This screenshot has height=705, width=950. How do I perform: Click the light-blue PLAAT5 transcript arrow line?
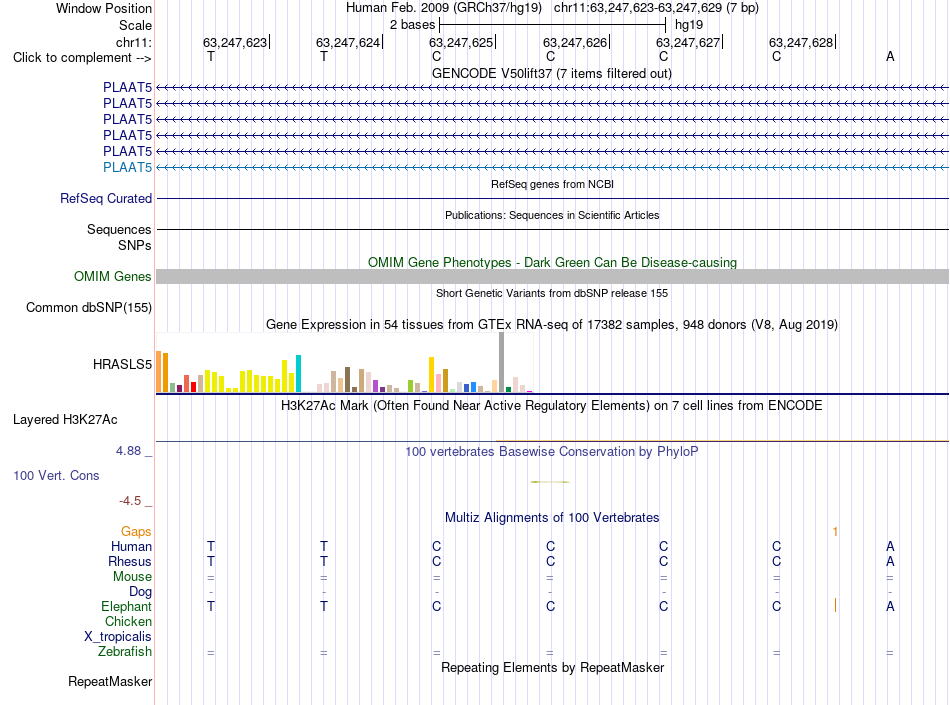[x=552, y=167]
